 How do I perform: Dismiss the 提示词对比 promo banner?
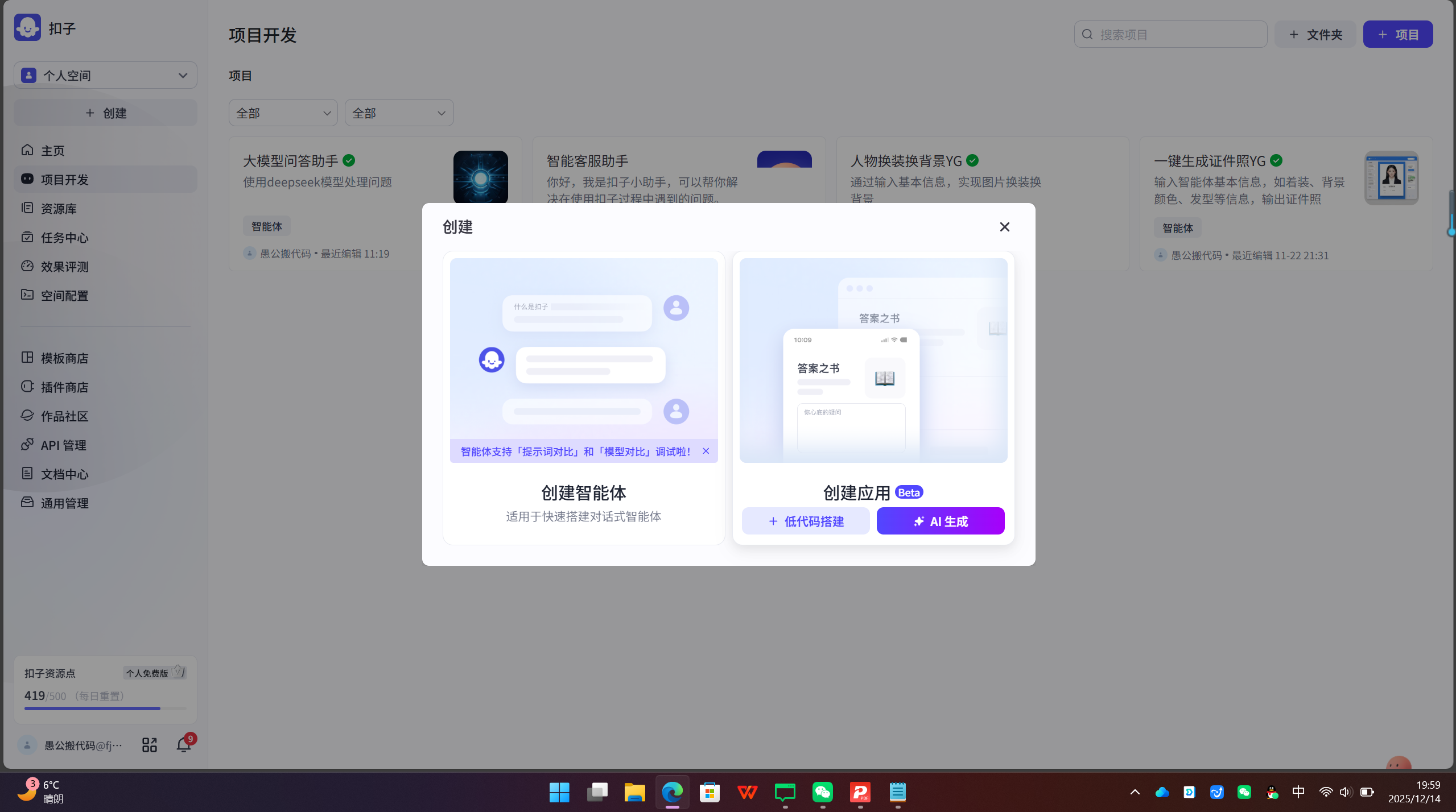pyautogui.click(x=705, y=451)
